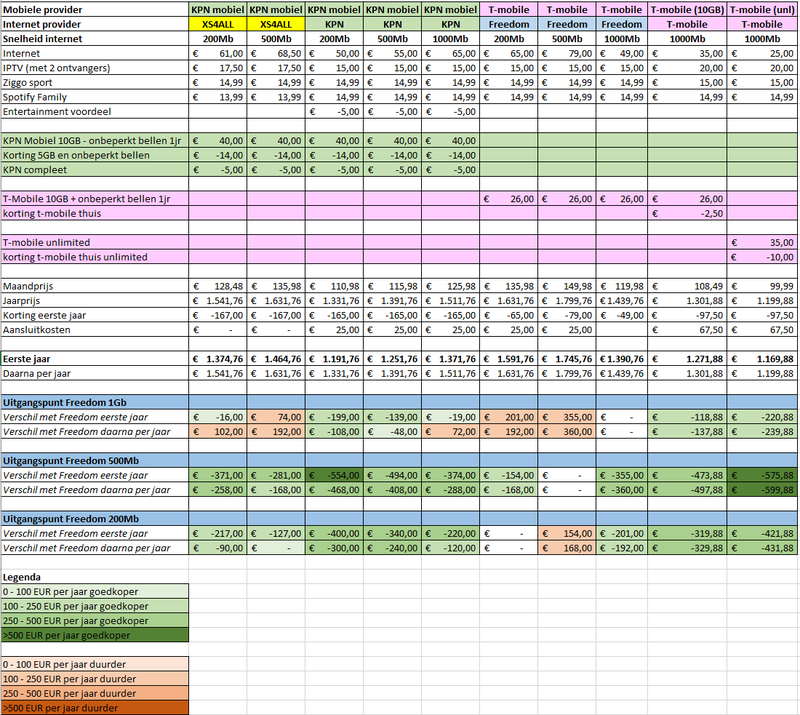Click legend entry '250 - 500 EUR per jaar goedkoper'
800x715 pixels.
pyautogui.click(x=95, y=621)
